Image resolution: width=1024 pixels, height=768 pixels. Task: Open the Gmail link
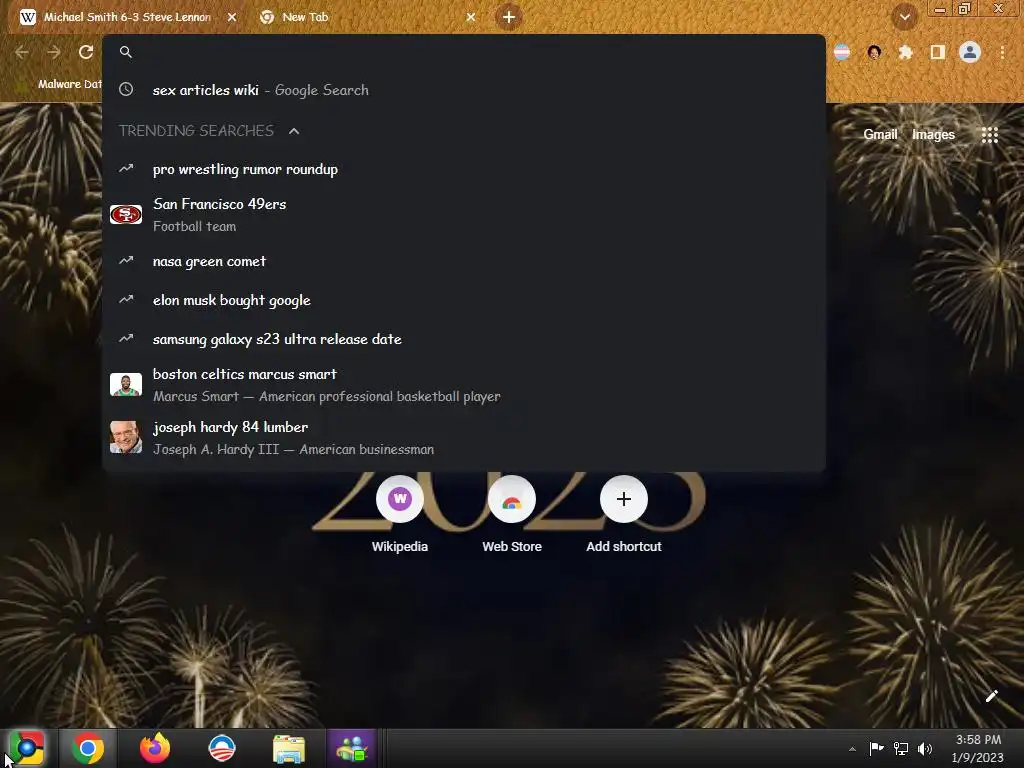coord(880,135)
